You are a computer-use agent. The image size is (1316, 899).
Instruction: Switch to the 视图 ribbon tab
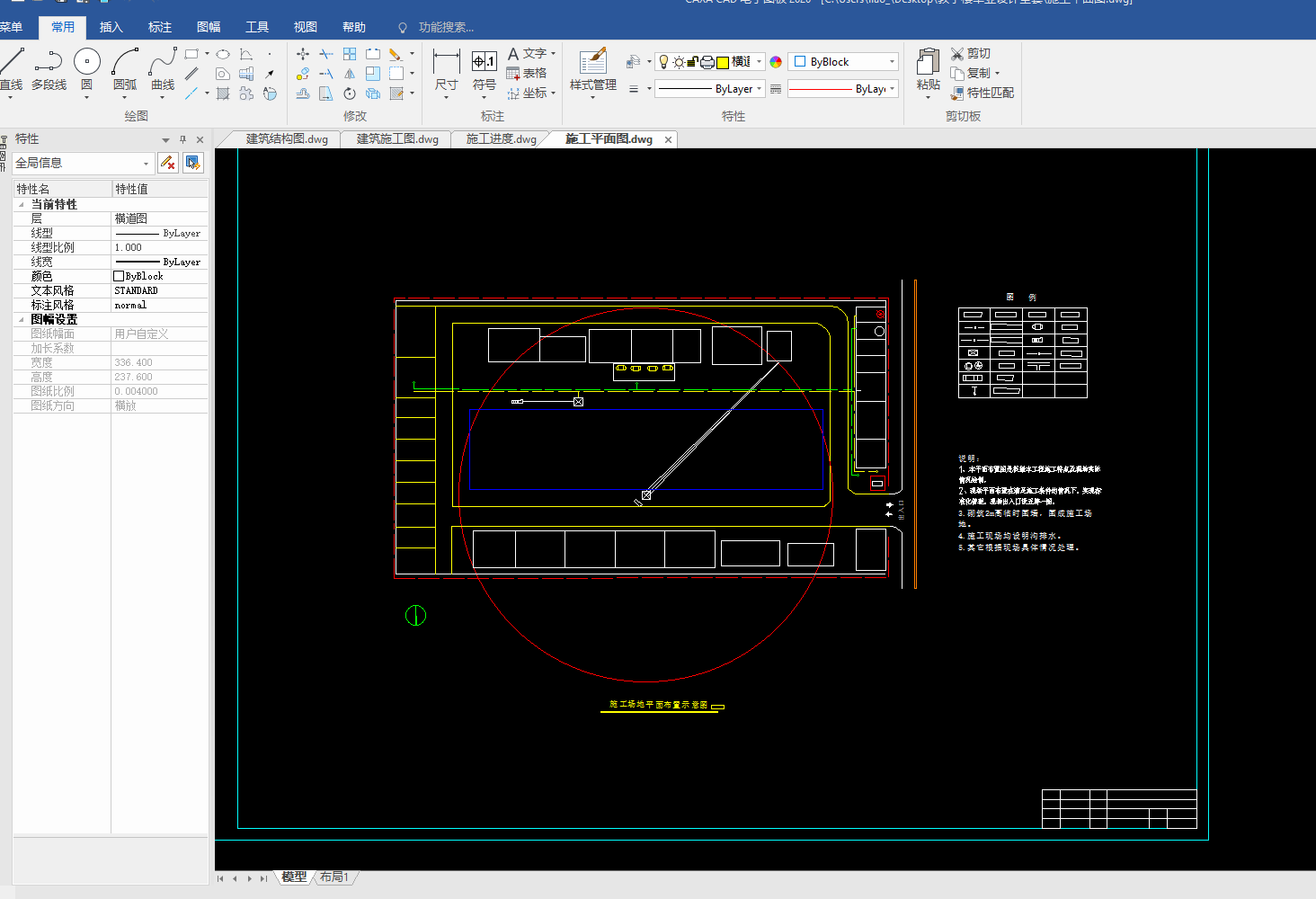click(306, 27)
